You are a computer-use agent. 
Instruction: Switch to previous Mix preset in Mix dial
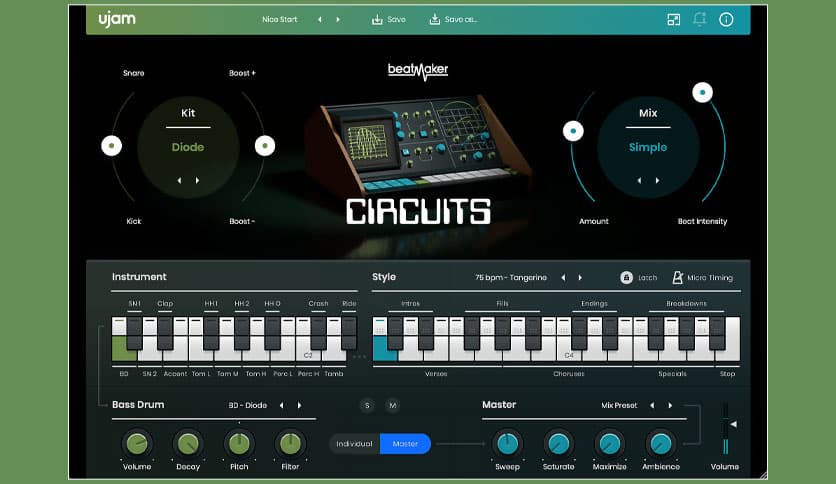(639, 181)
